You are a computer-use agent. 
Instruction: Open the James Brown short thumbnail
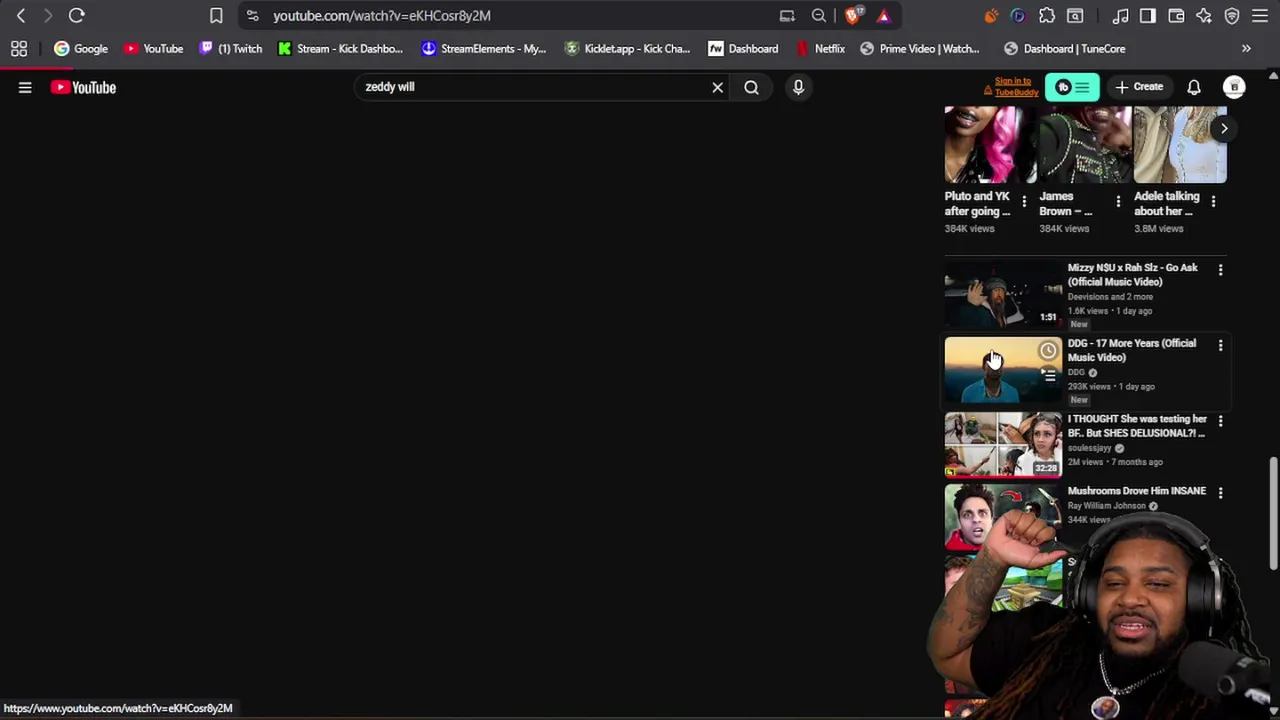(x=1085, y=145)
